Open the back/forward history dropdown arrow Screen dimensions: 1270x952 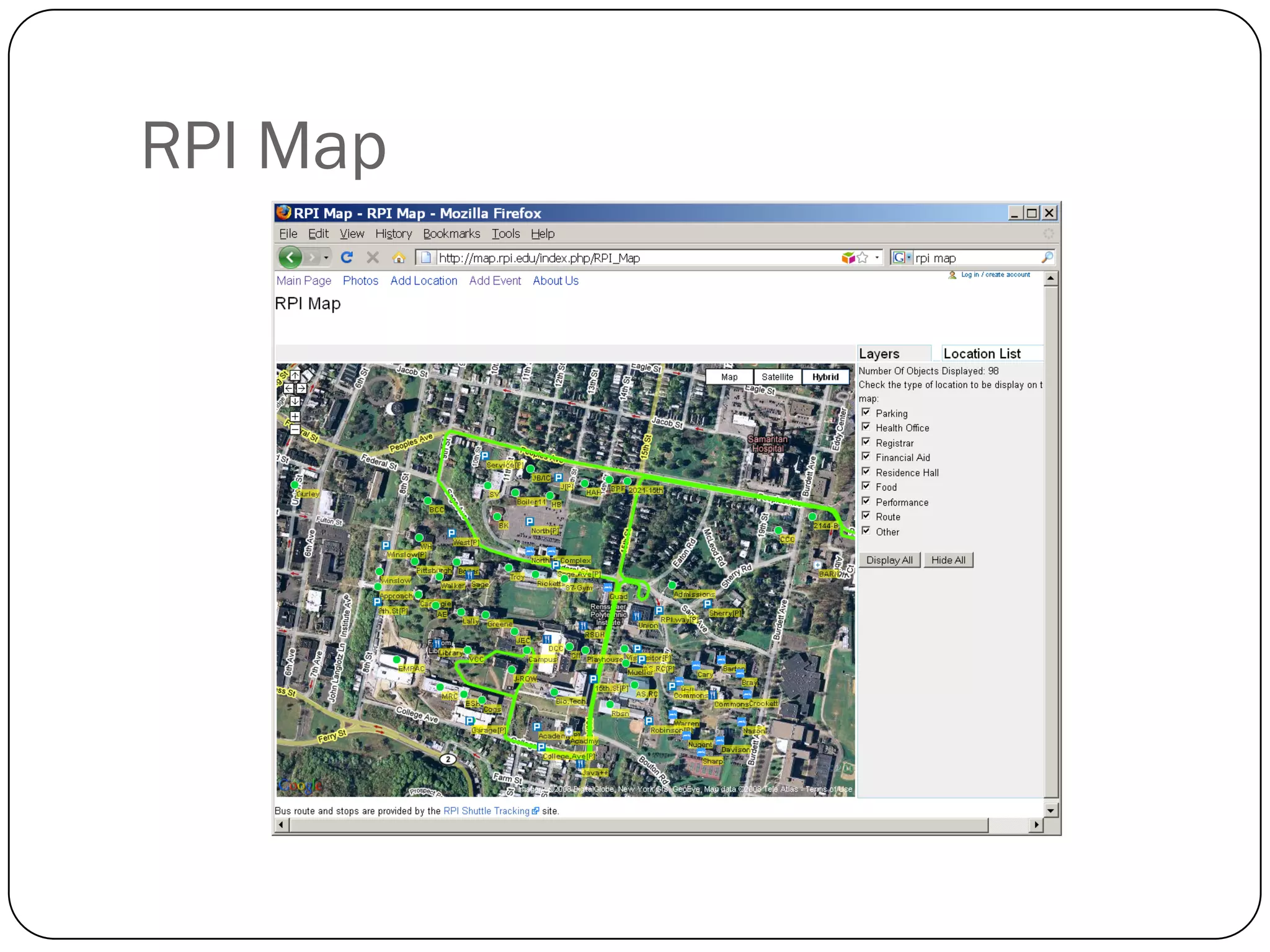pyautogui.click(x=326, y=257)
